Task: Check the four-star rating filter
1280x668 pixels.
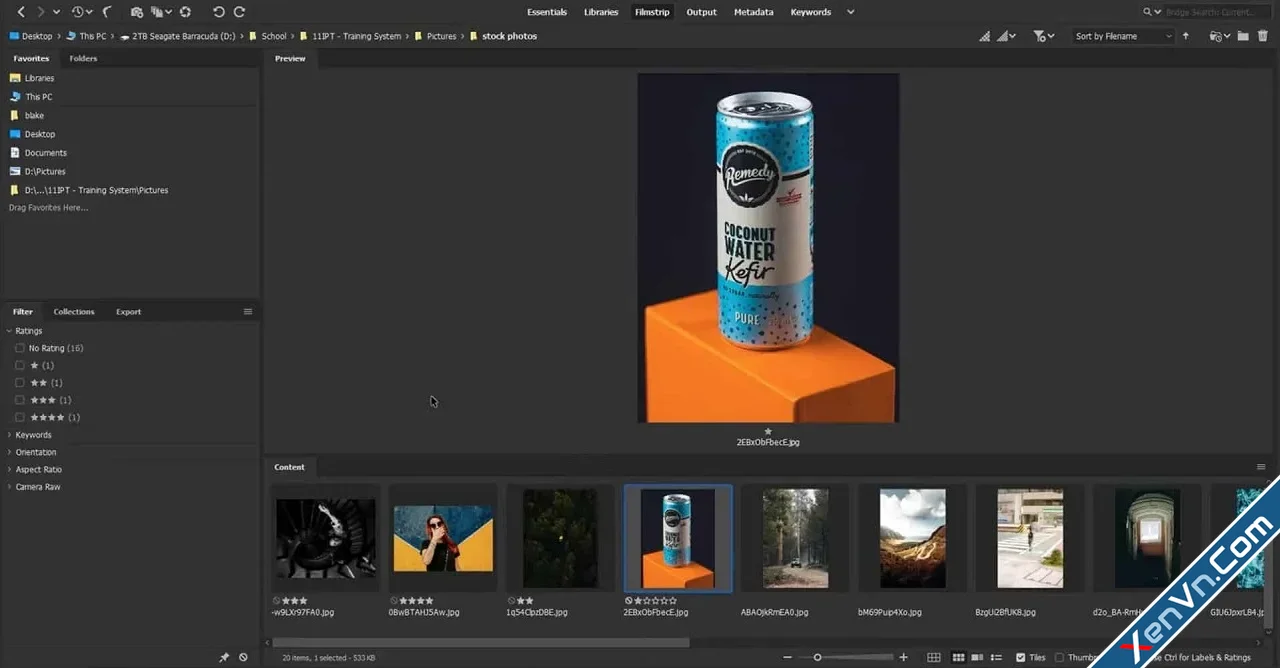Action: 19,417
